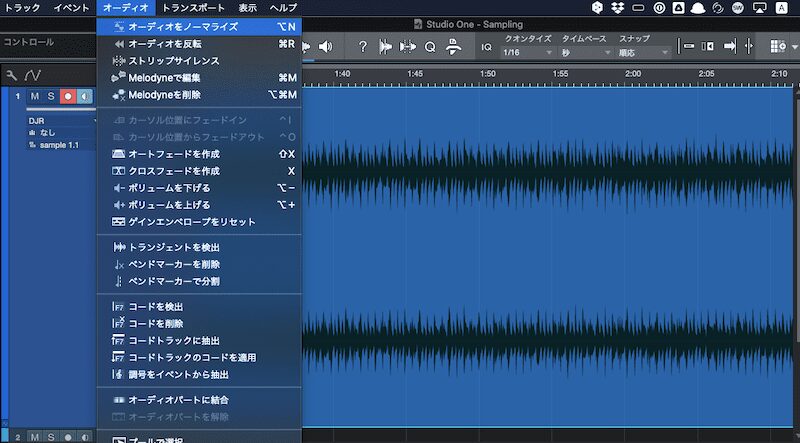Open the Quantize 1/16 dropdown
The height and width of the screenshot is (443, 800).
pyautogui.click(x=528, y=52)
